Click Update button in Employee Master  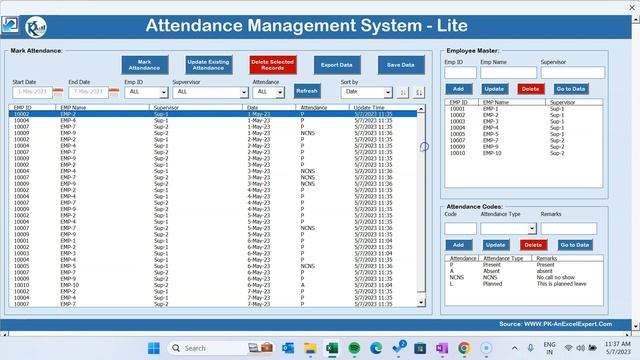[x=495, y=89]
